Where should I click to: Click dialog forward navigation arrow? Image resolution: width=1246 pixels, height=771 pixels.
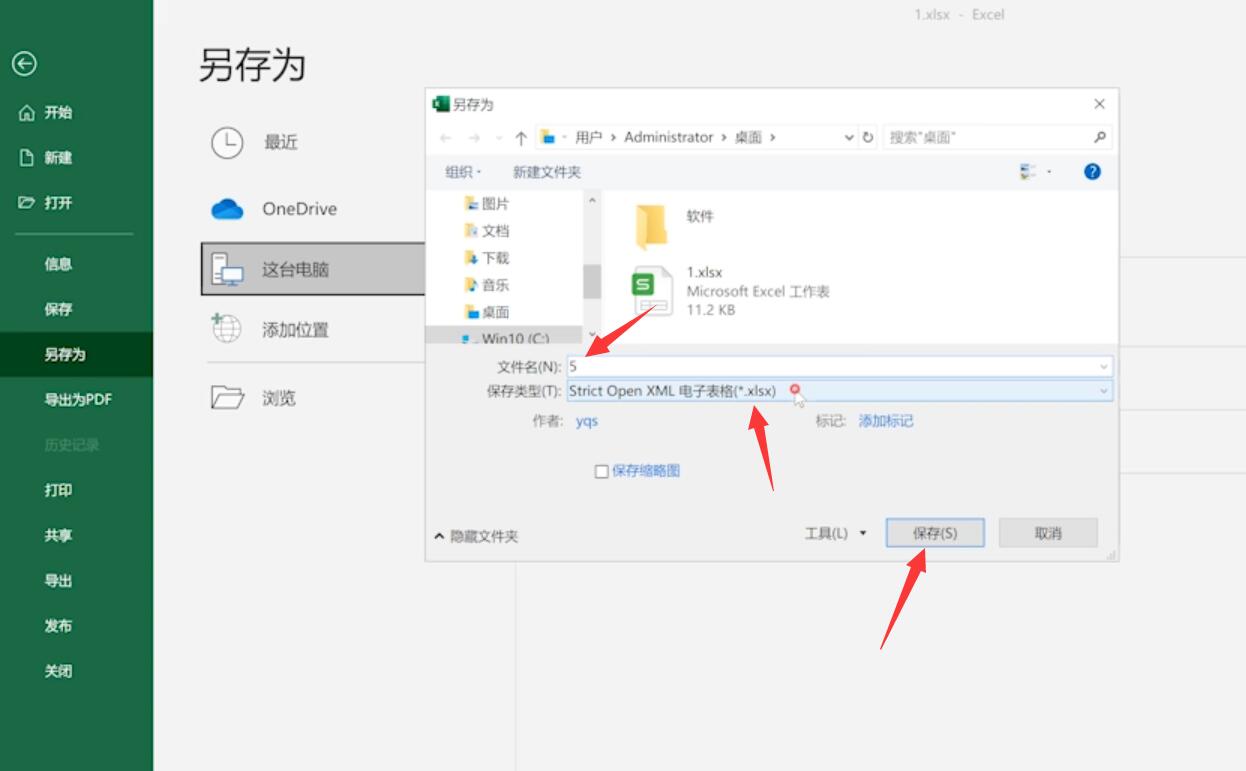474,138
